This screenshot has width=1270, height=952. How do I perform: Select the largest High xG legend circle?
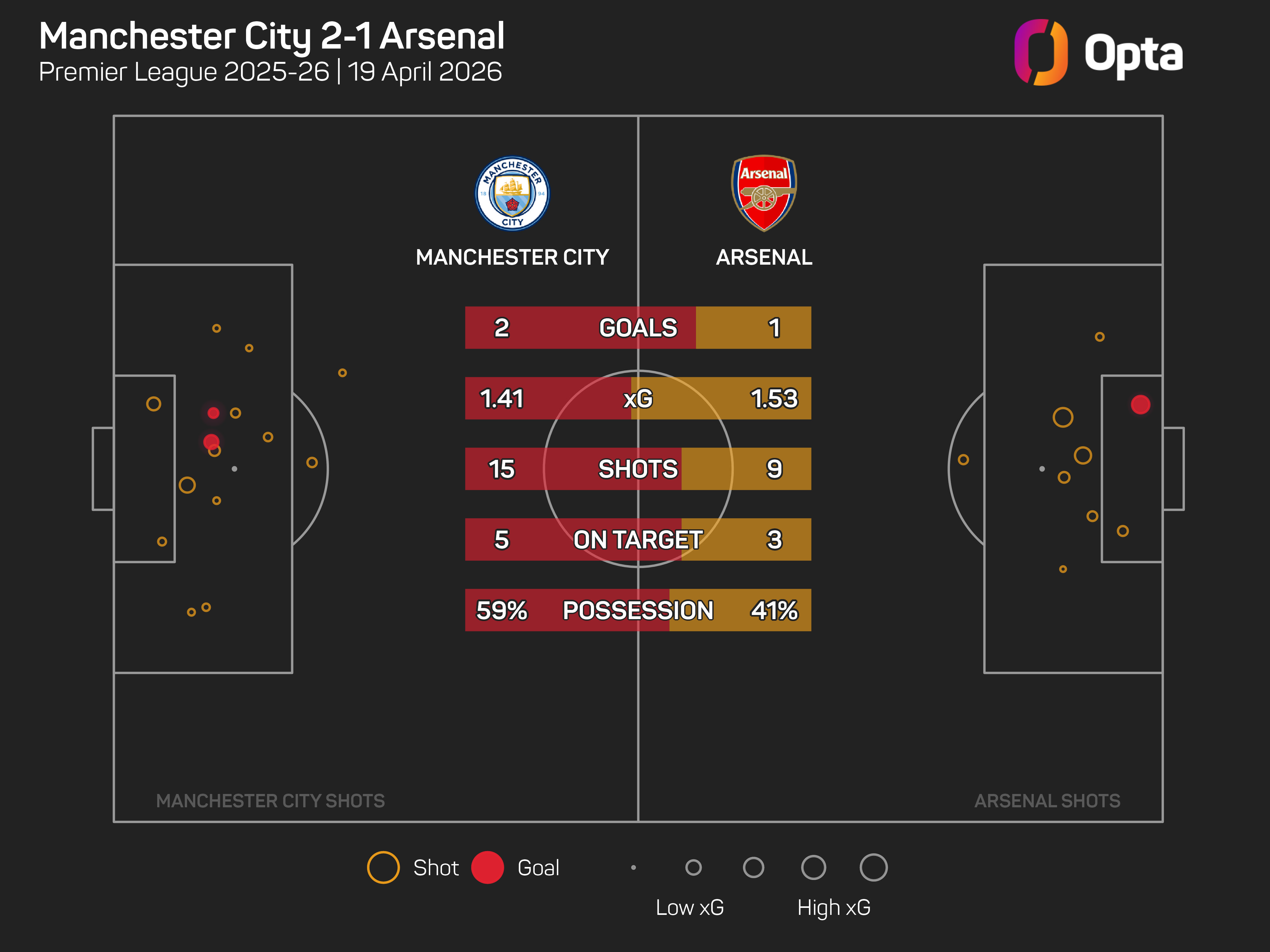coord(873,867)
